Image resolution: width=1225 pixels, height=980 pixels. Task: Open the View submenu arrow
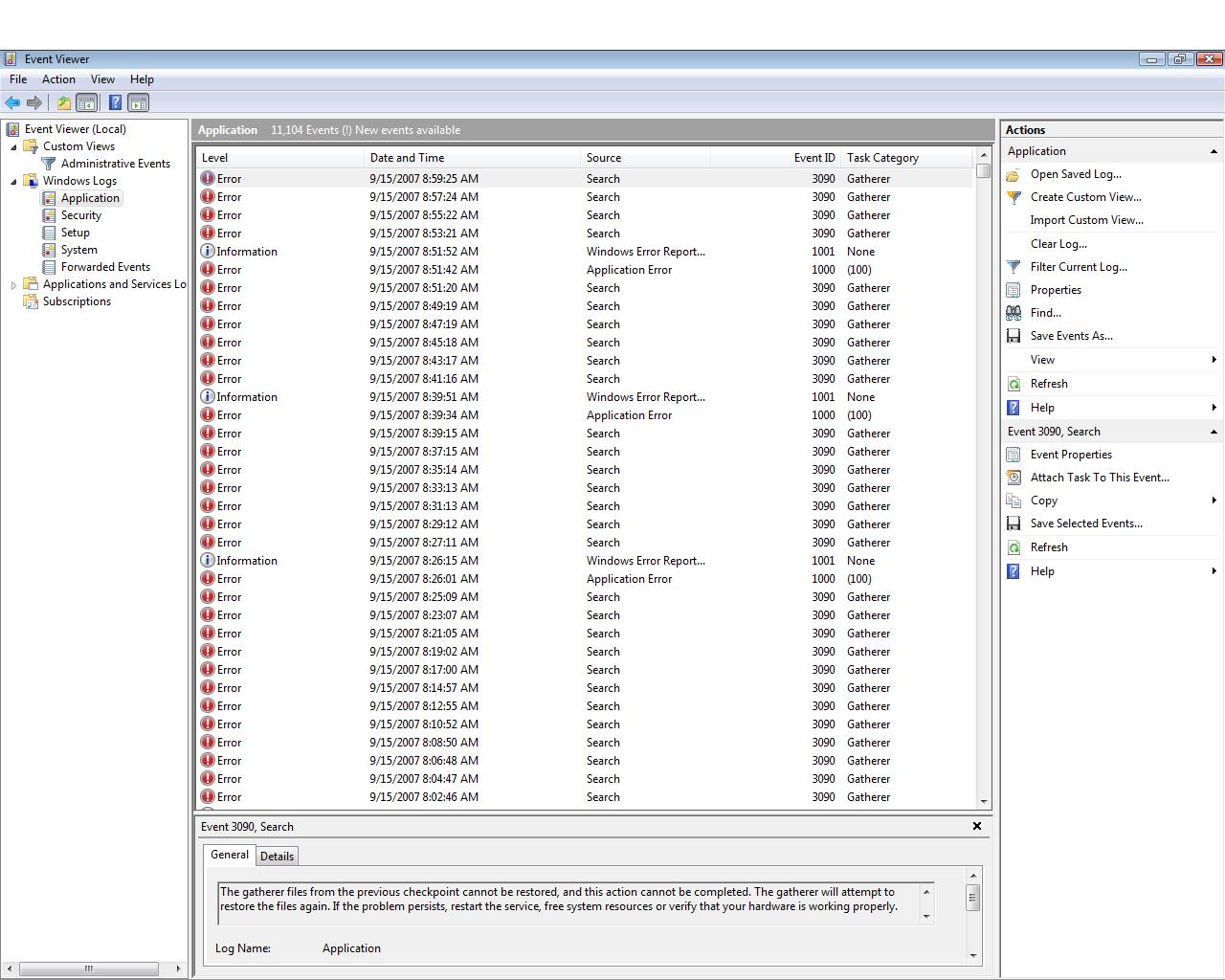(1214, 360)
